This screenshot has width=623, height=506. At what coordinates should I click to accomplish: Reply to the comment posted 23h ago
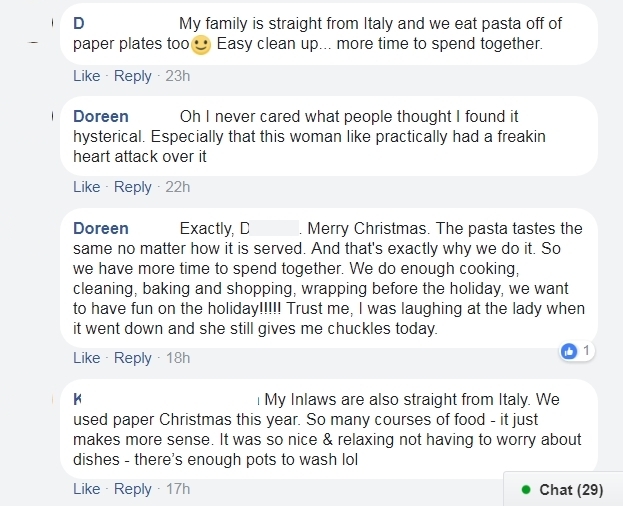[x=133, y=76]
